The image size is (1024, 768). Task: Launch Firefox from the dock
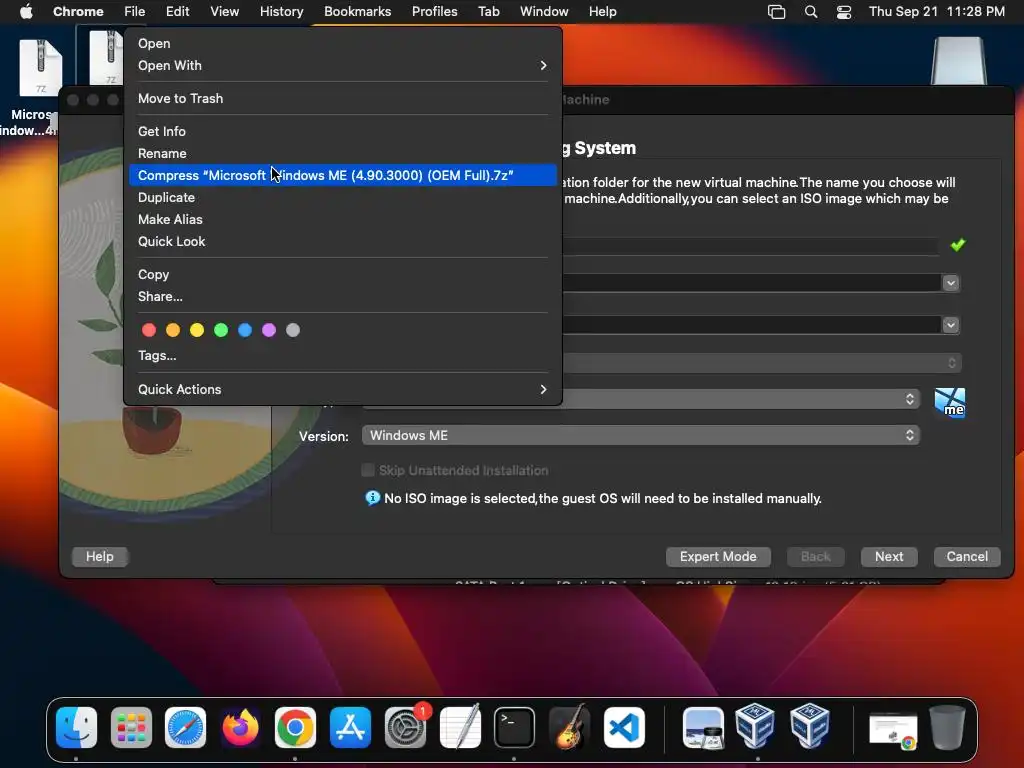pyautogui.click(x=240, y=727)
